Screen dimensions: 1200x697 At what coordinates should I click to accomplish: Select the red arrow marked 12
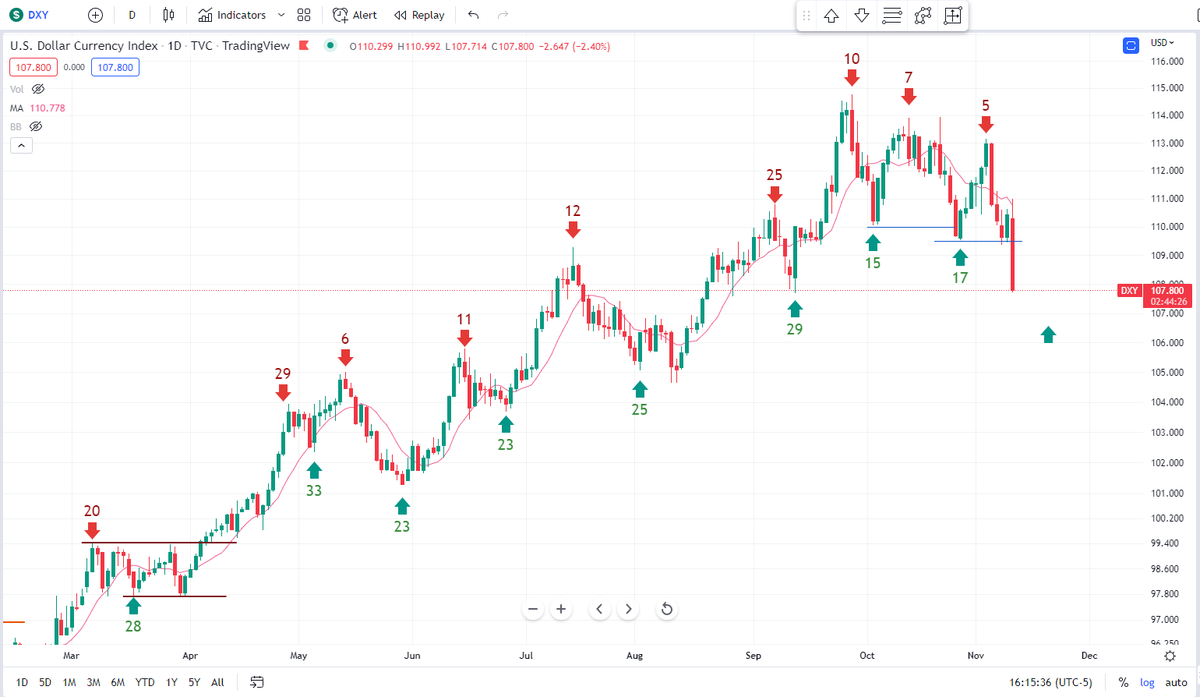[x=572, y=230]
